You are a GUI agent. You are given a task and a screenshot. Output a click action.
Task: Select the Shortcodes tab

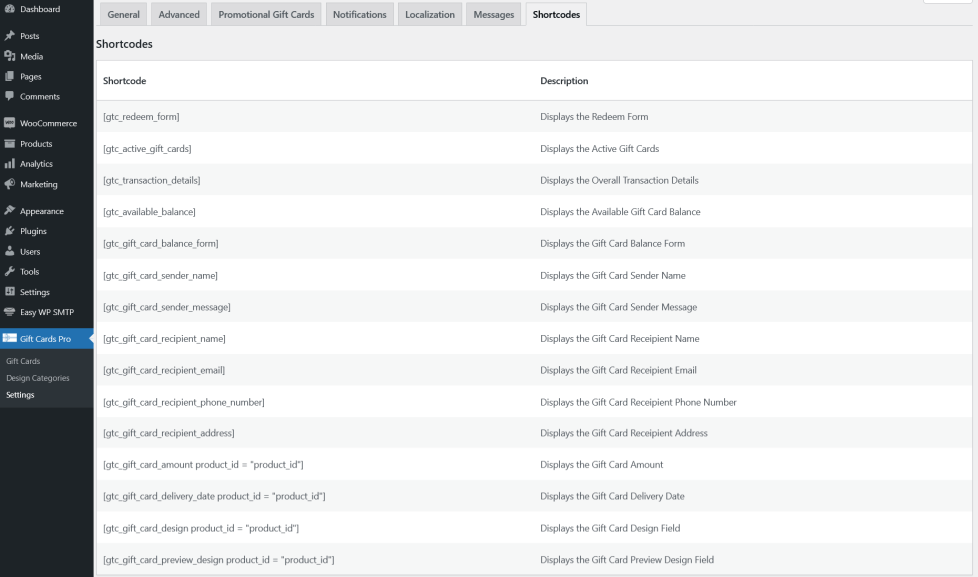pyautogui.click(x=556, y=14)
